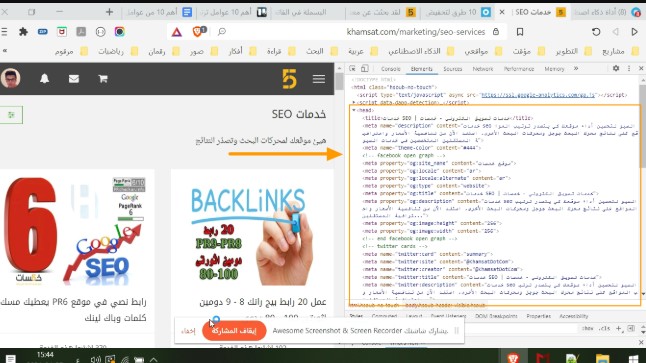The width and height of the screenshot is (646, 363).
Task: Click the khamsat.com address bar URL
Action: 416,32
